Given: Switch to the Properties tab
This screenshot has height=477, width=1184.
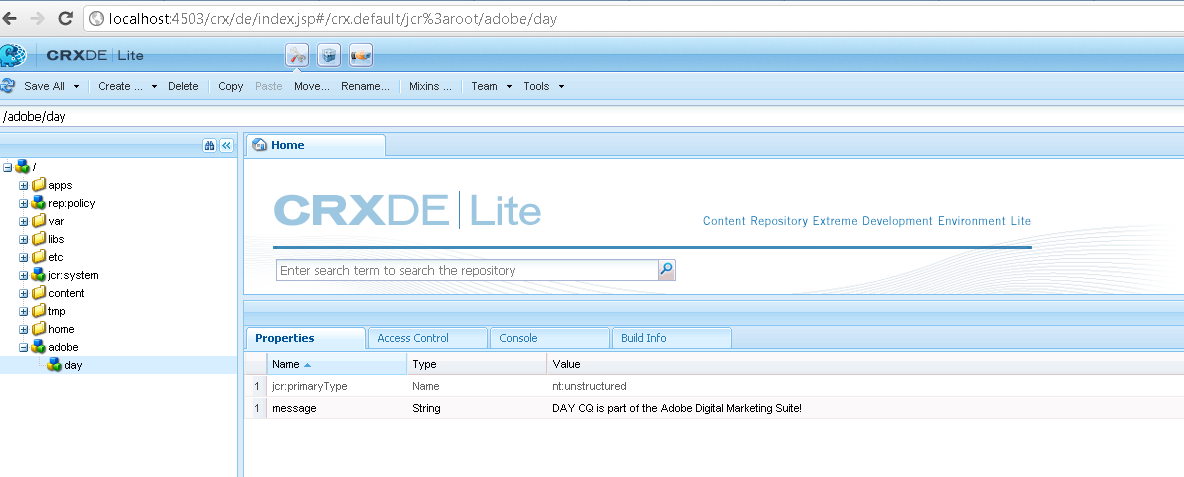Looking at the screenshot, I should pyautogui.click(x=306, y=338).
